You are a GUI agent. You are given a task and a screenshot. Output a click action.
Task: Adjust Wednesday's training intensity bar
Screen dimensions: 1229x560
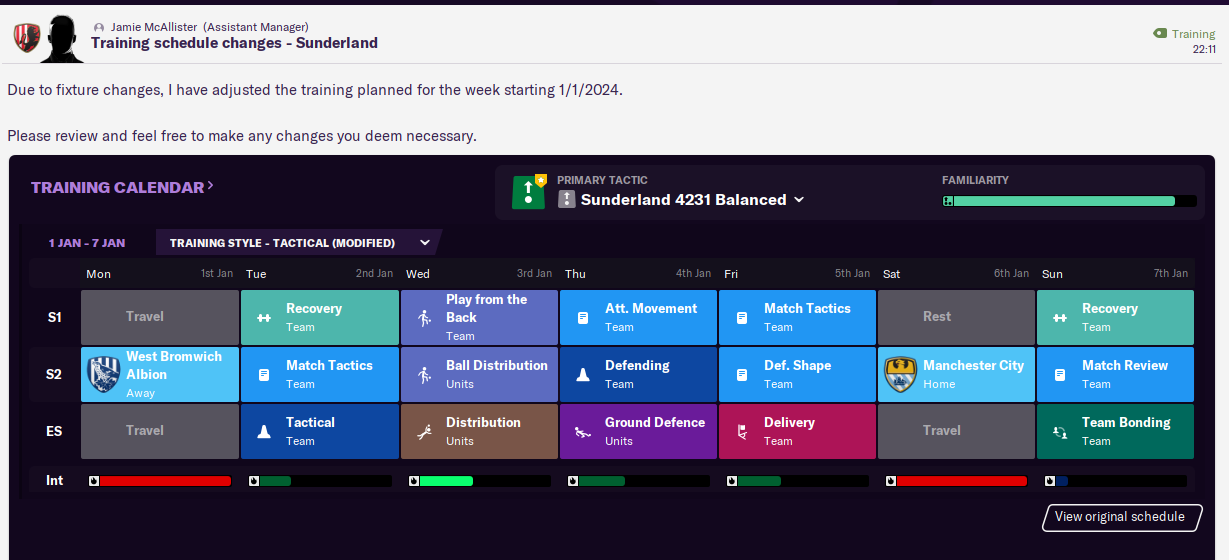click(x=479, y=481)
